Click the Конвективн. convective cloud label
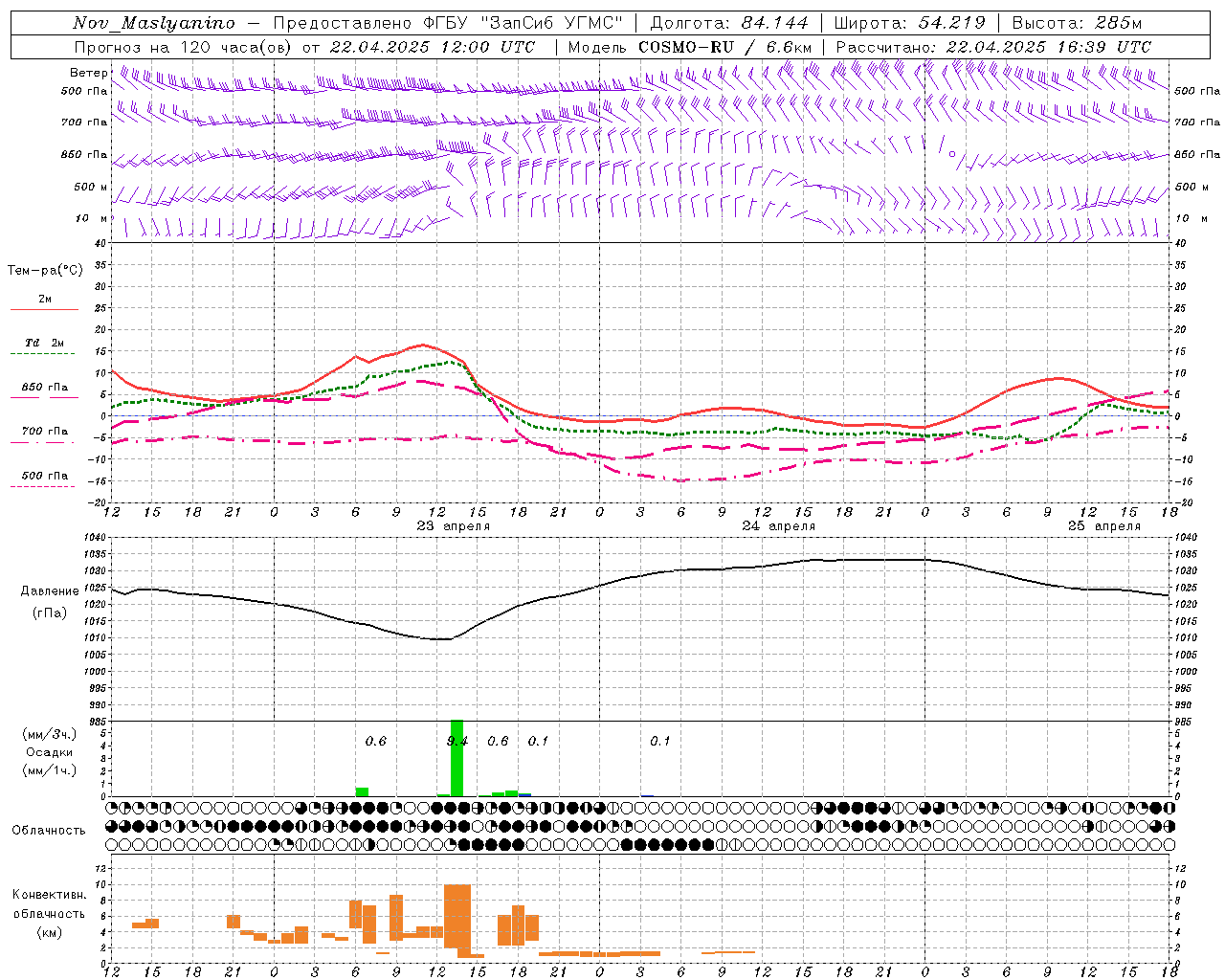1225x980 pixels. click(x=50, y=895)
